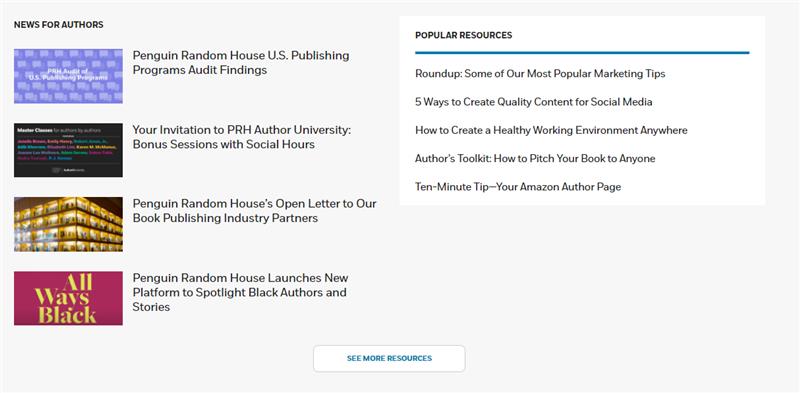Select the 'Book Publishing Industry Partners' title line

point(225,218)
